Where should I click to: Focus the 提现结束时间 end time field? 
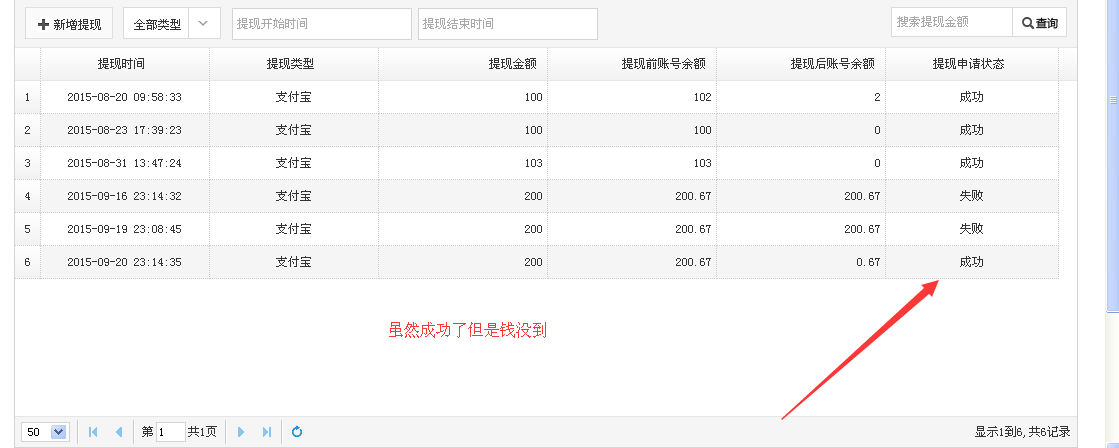507,24
